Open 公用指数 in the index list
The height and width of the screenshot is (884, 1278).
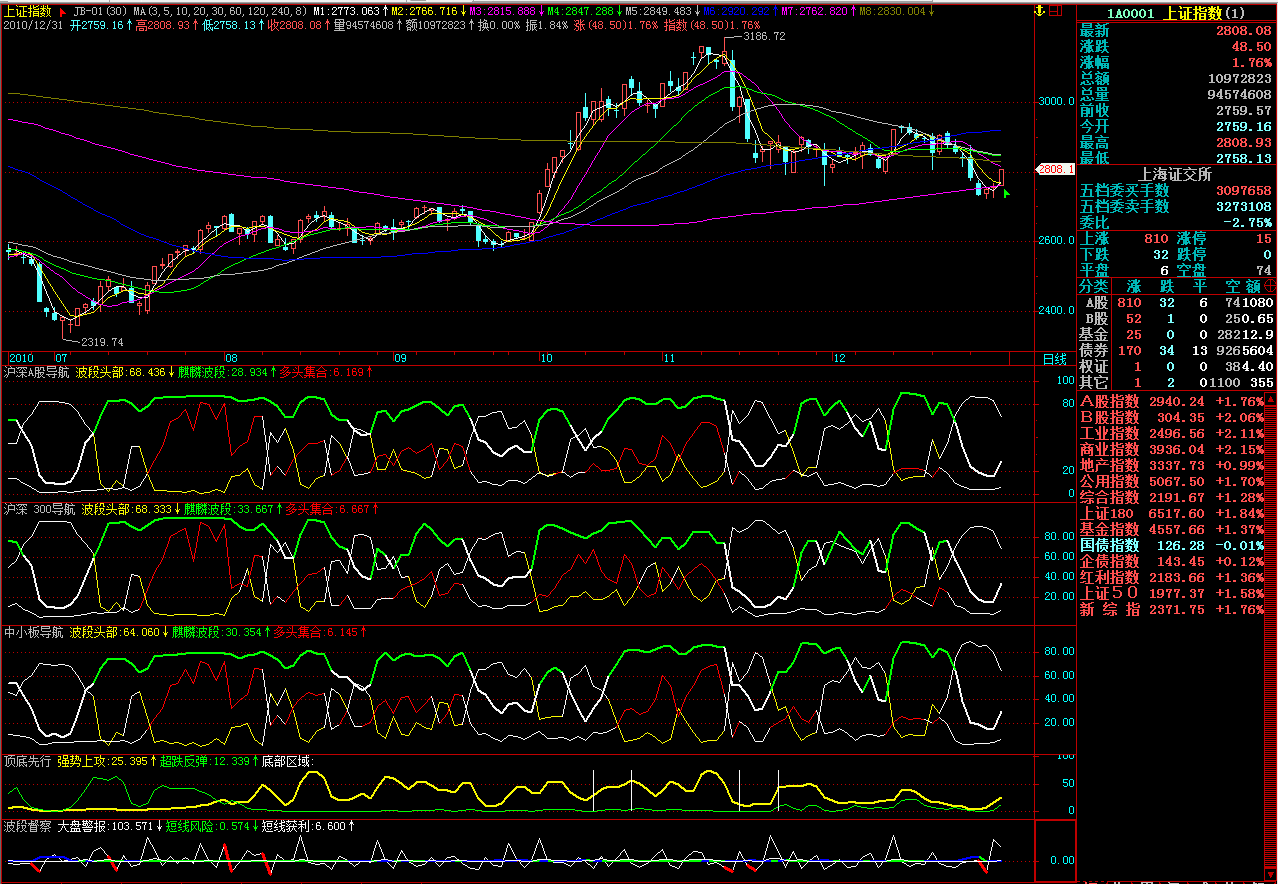(x=1170, y=482)
